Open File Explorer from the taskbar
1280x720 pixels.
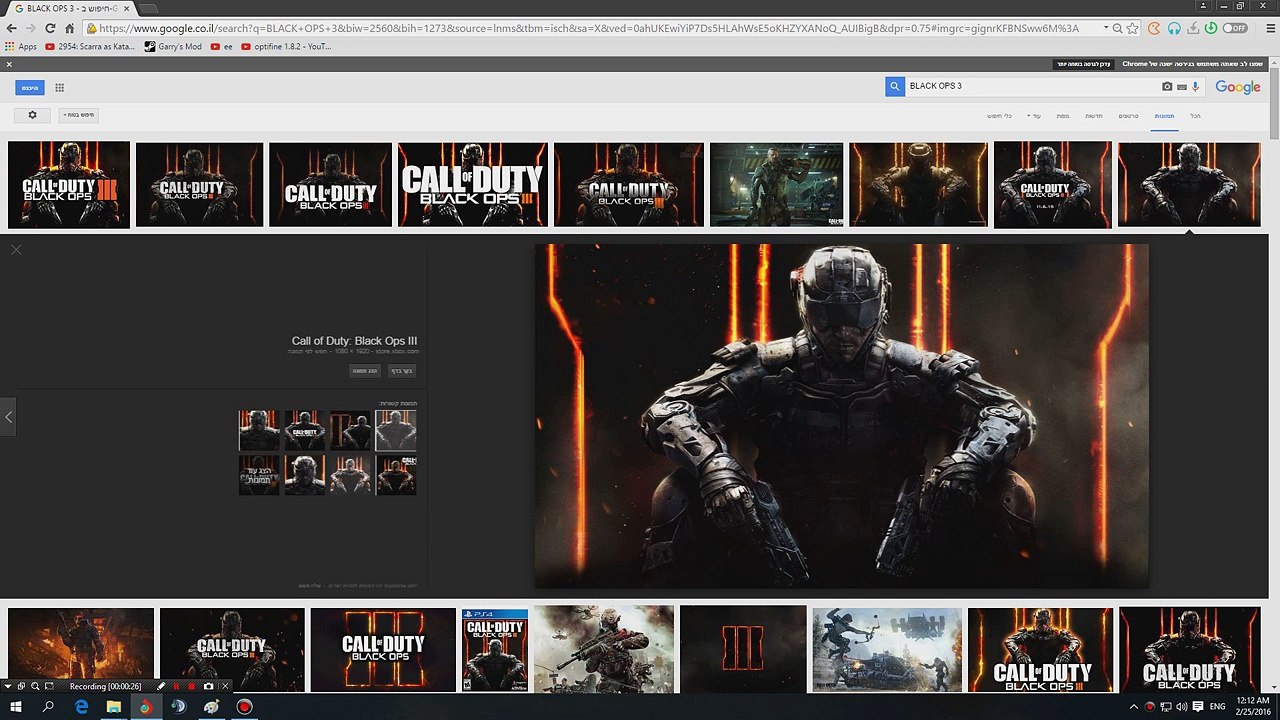(113, 707)
